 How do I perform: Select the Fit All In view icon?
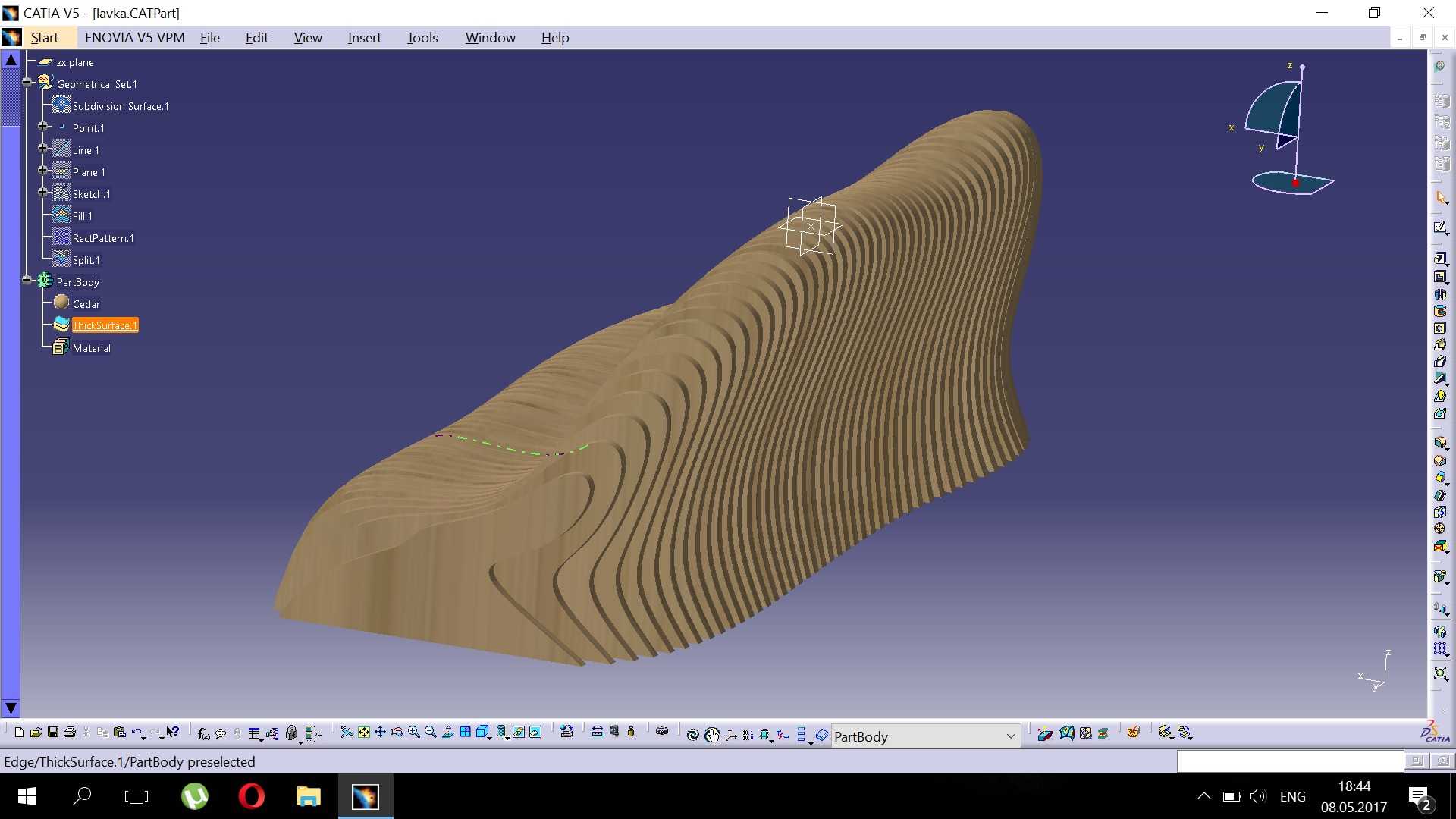(364, 733)
